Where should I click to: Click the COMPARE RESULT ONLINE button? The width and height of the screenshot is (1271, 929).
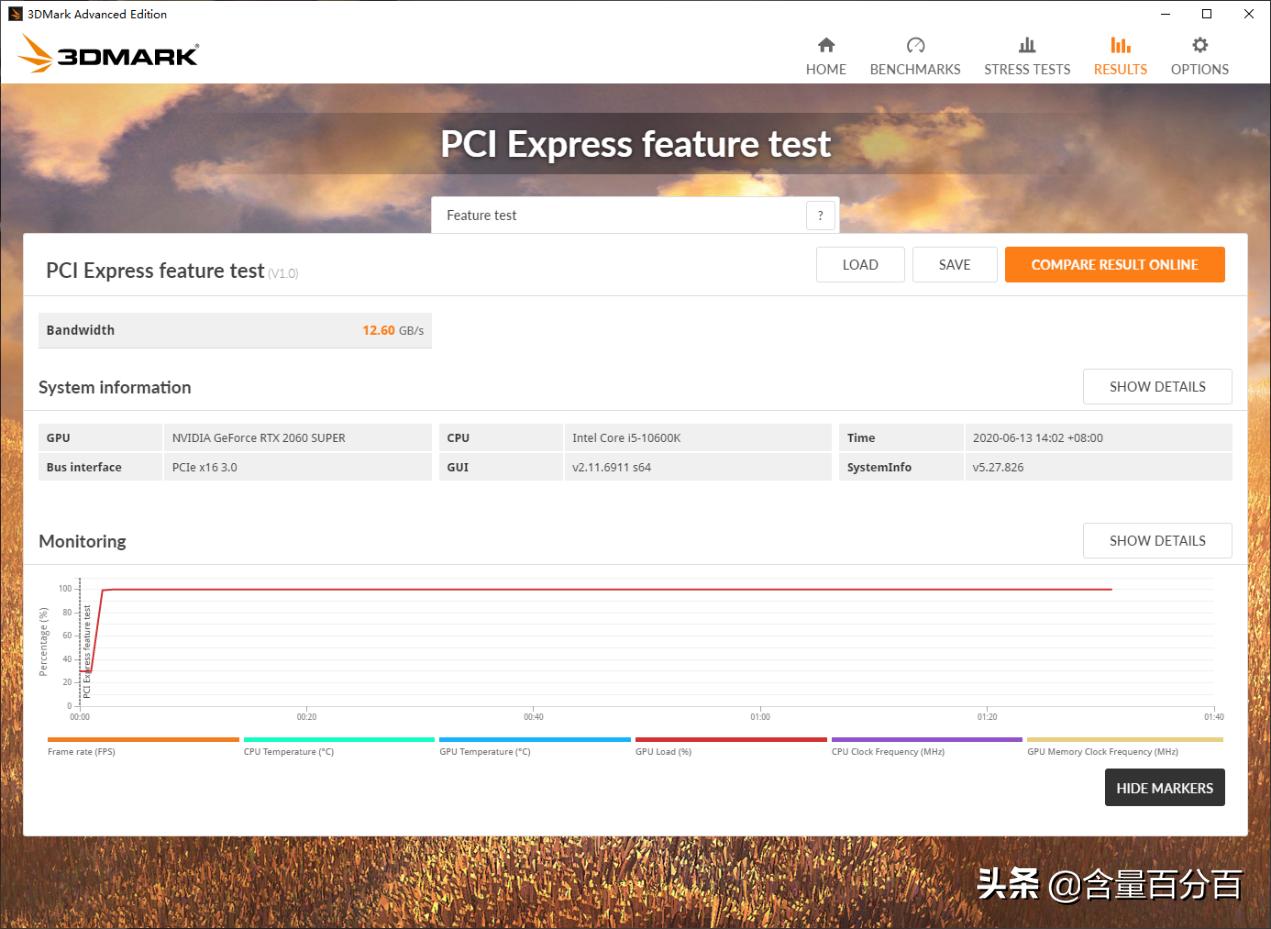(x=1115, y=264)
